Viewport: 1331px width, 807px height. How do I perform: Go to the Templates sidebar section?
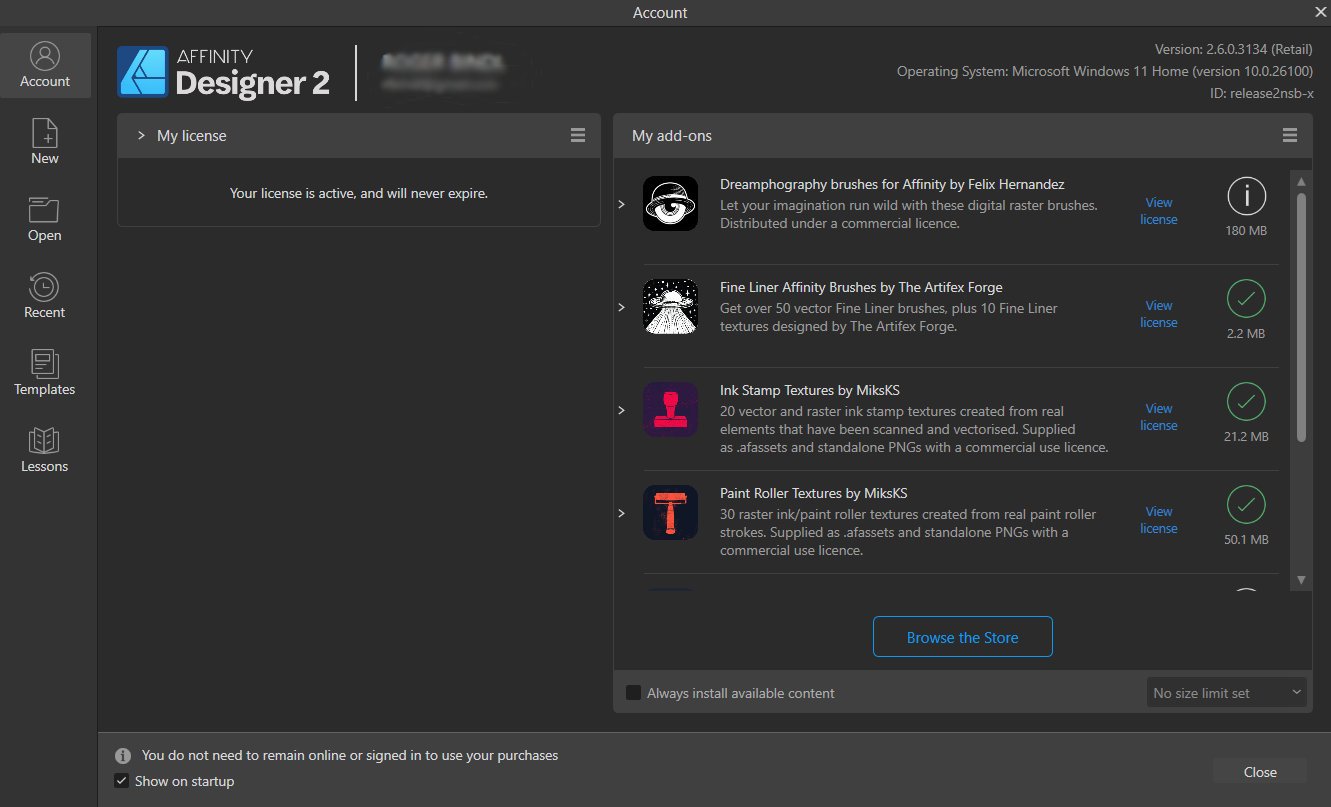(x=45, y=373)
